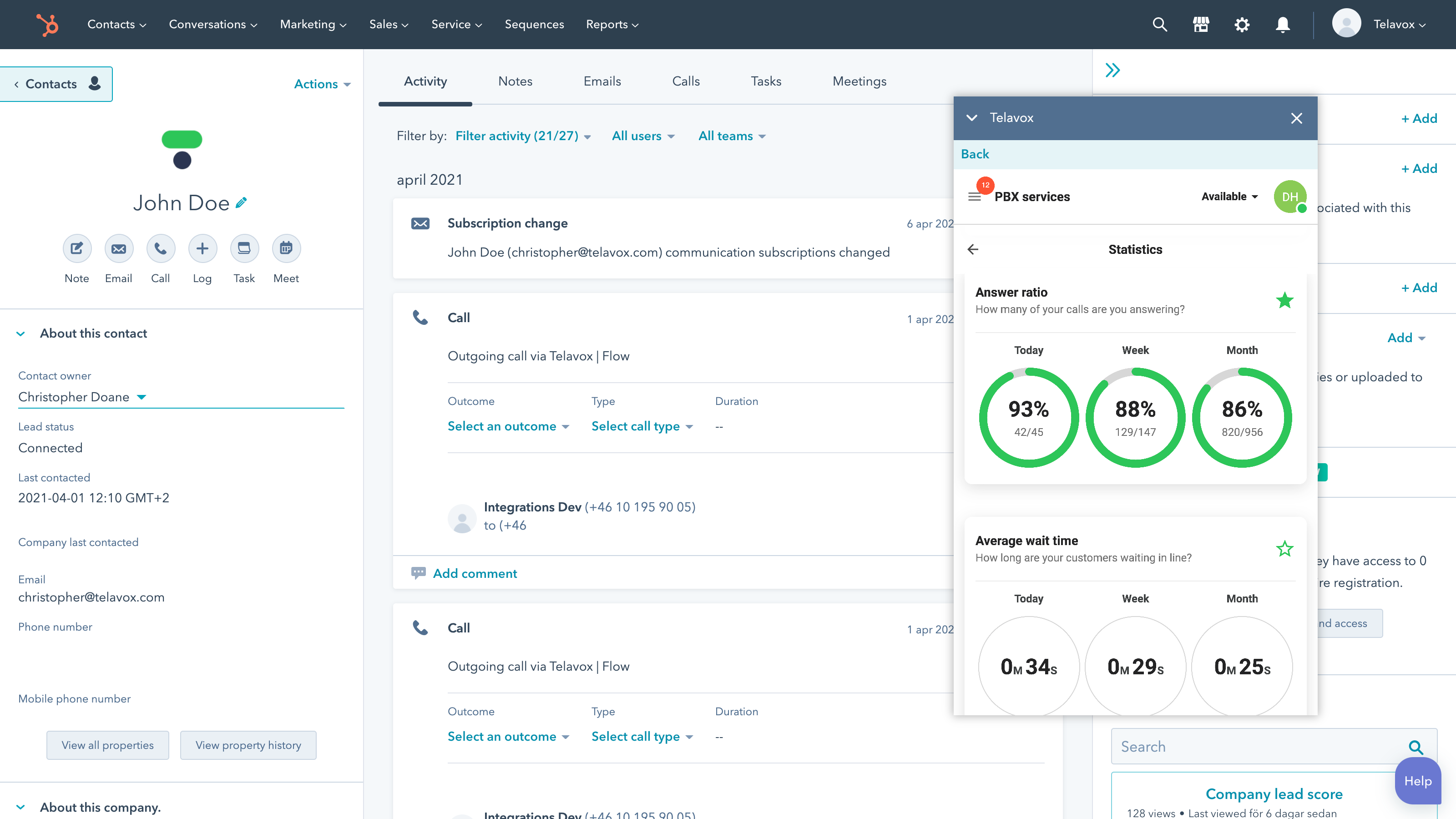This screenshot has height=819, width=1456.
Task: Open the Reports nav menu
Action: (612, 24)
